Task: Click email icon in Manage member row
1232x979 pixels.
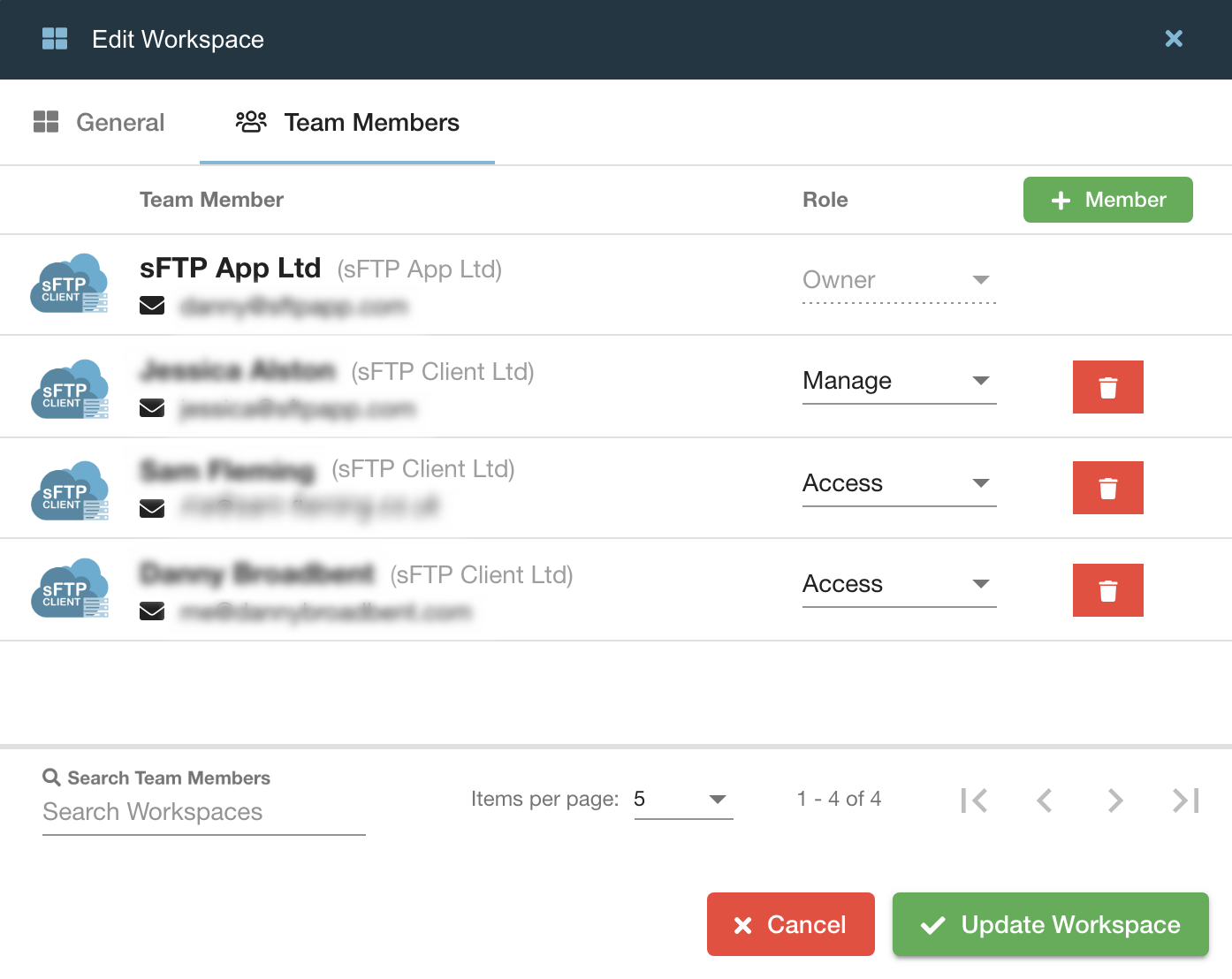Action: 152,408
